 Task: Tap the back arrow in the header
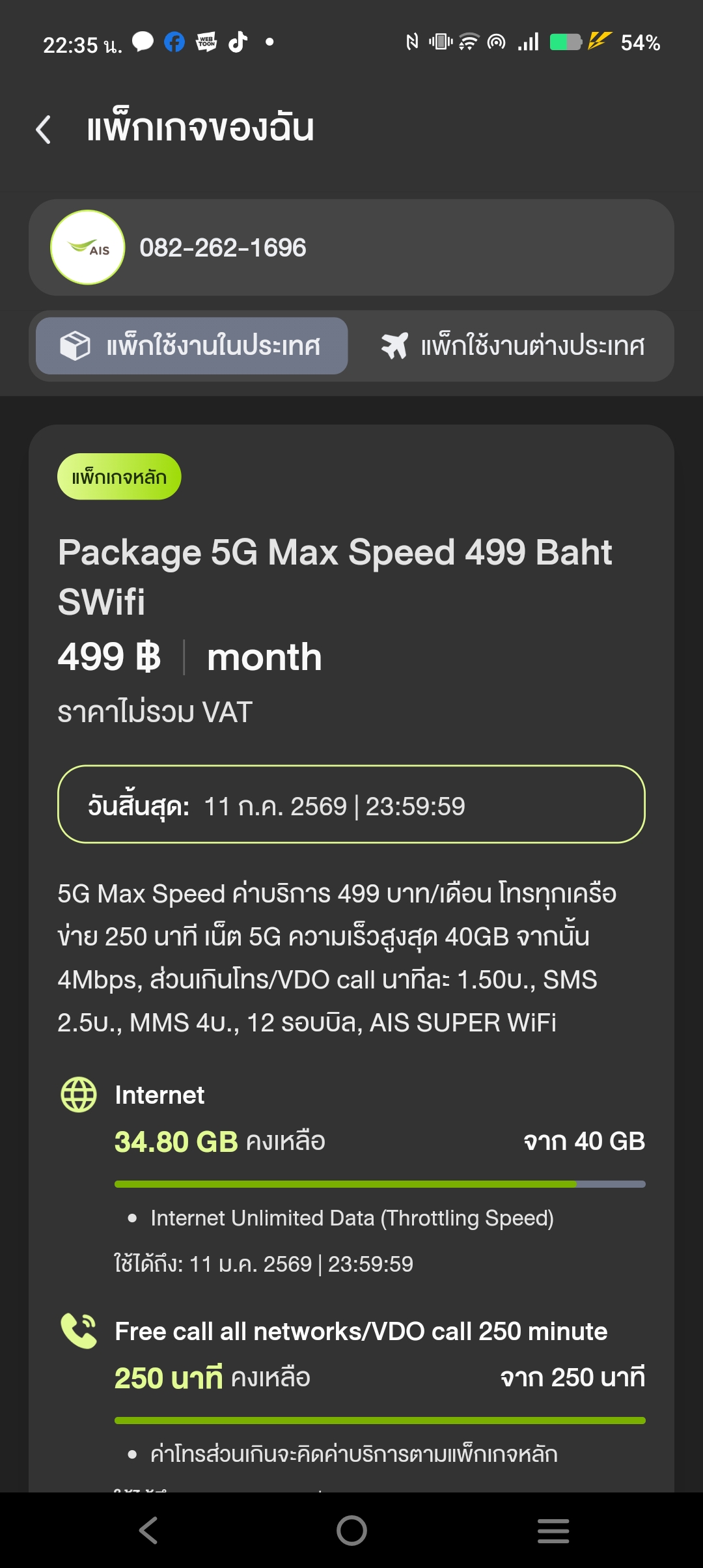coord(44,129)
